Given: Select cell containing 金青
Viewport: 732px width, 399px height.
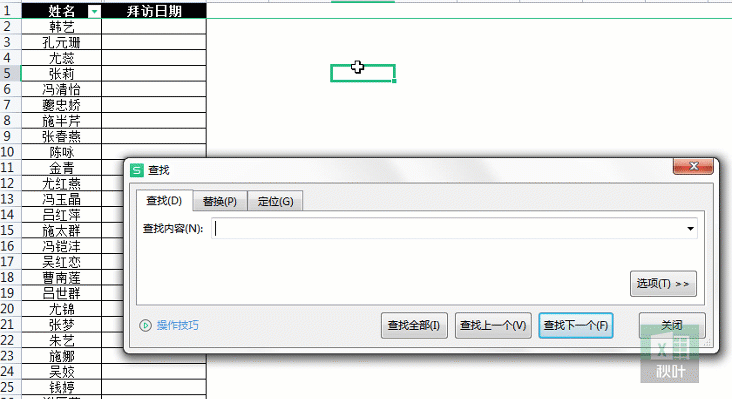Looking at the screenshot, I should point(62,168).
